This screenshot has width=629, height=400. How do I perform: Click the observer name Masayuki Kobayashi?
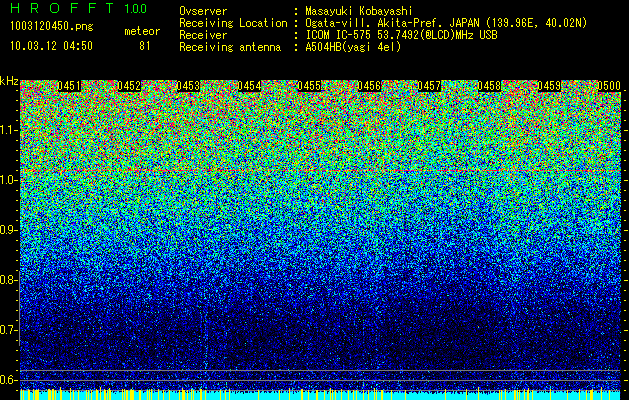pyautogui.click(x=359, y=11)
